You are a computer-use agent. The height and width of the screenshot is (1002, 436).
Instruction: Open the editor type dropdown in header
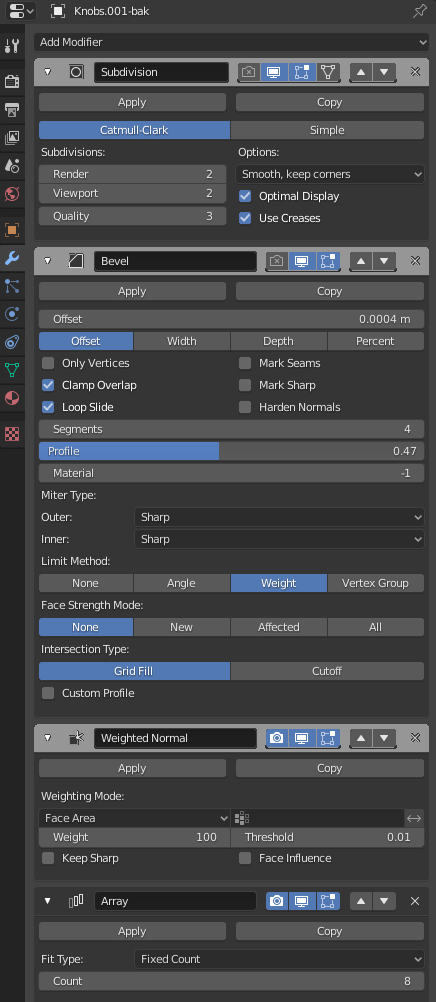click(21, 11)
